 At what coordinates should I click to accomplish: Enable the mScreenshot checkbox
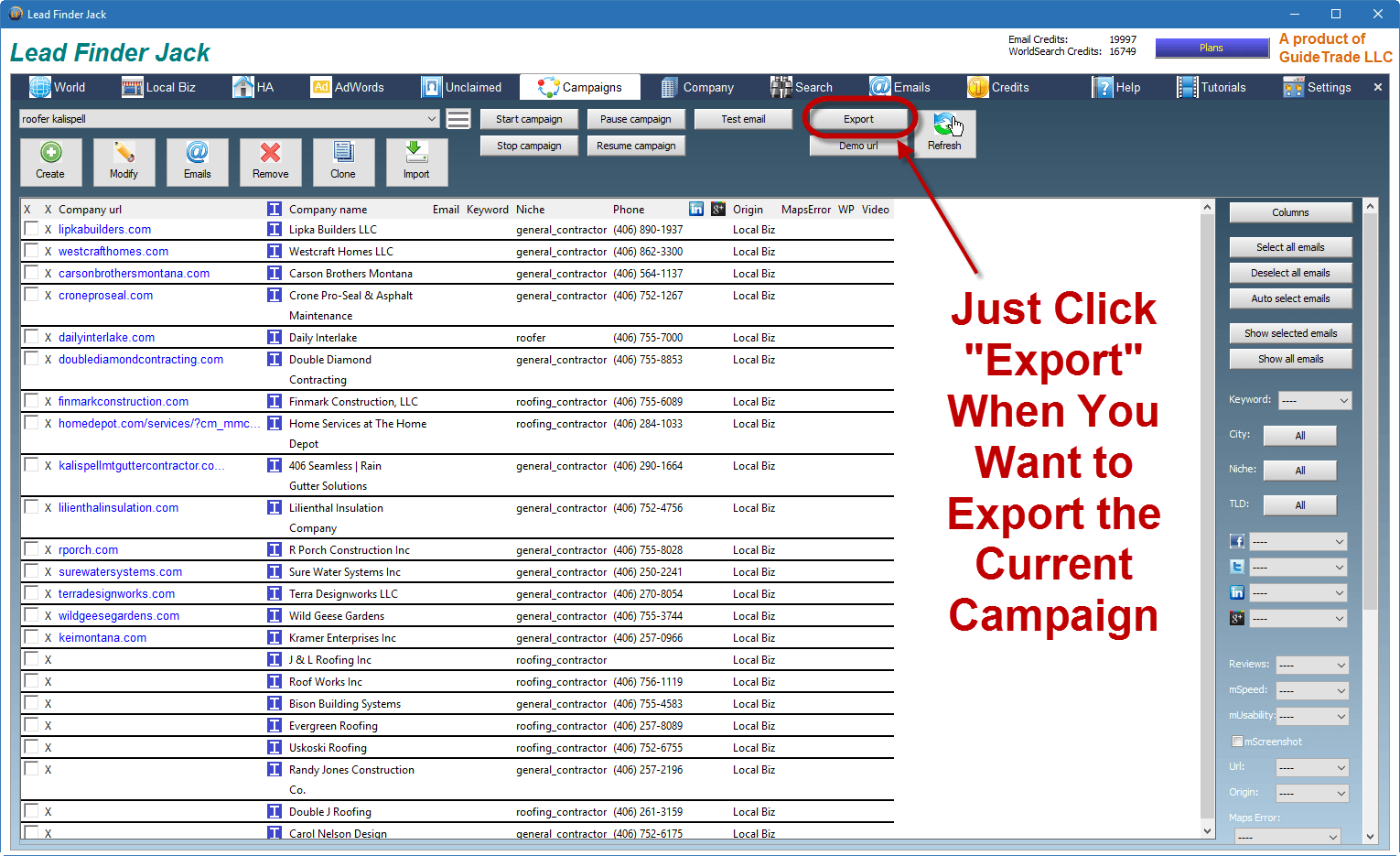(1237, 742)
